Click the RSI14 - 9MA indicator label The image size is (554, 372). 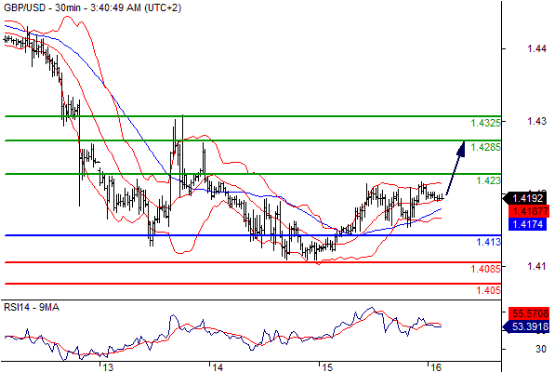point(32,307)
